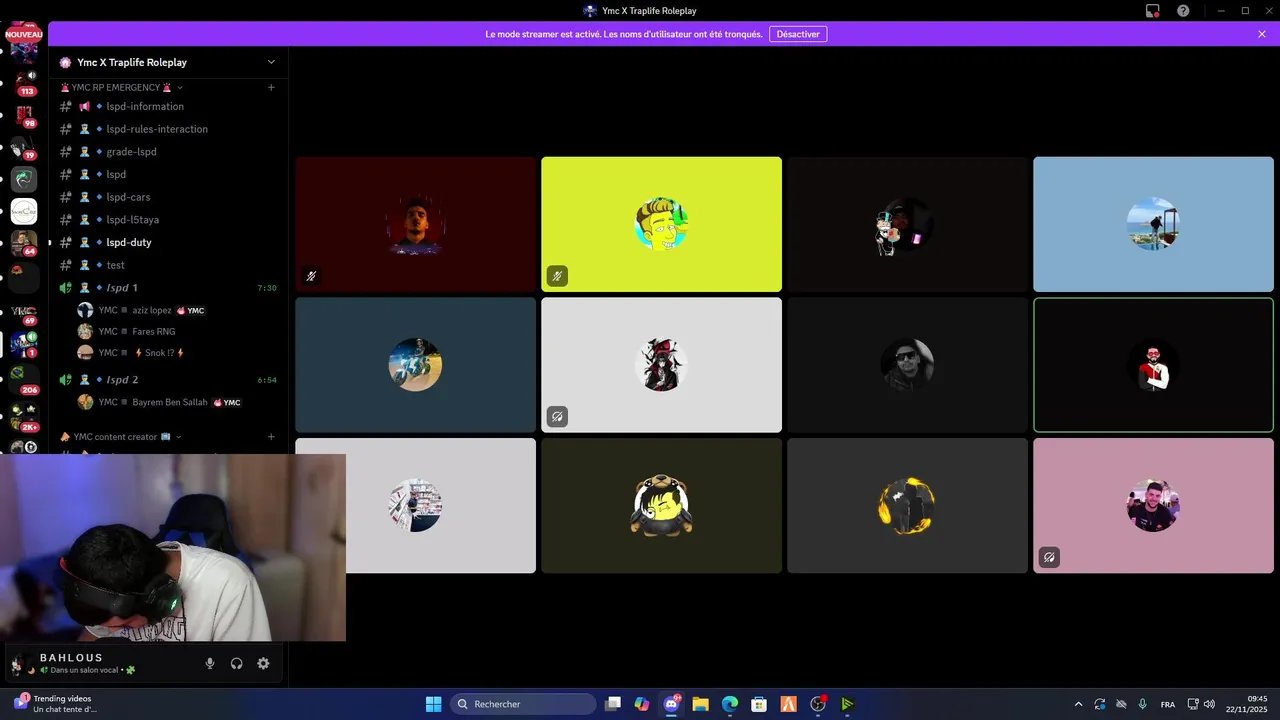Show hidden system tray icons
This screenshot has width=1280, height=720.
click(x=1078, y=704)
